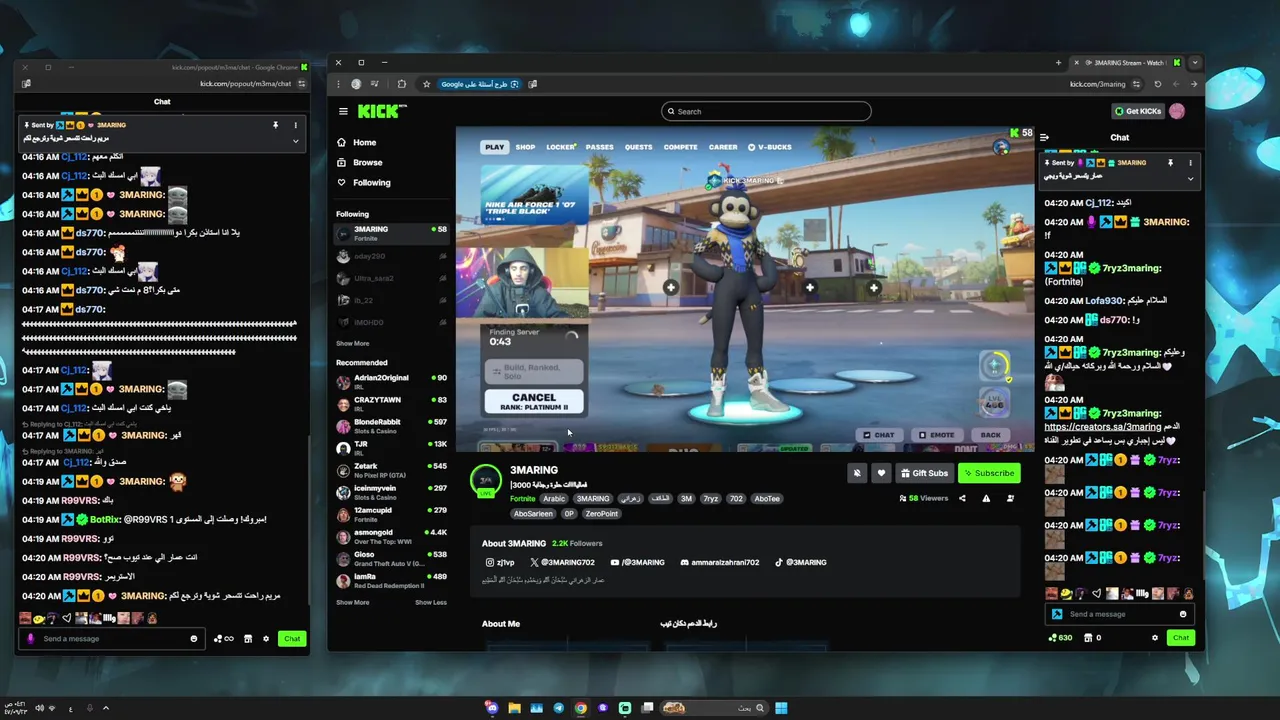Click the Subscribe button
The height and width of the screenshot is (720, 1280).
click(989, 473)
